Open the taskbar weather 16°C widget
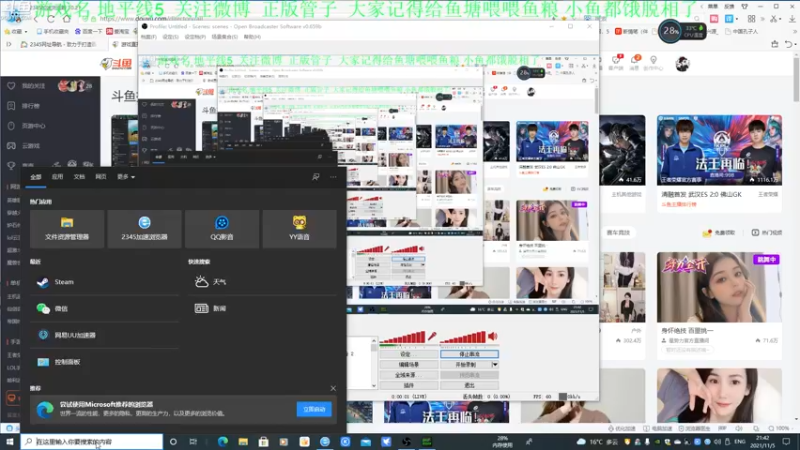This screenshot has width=800, height=450. (x=598, y=441)
